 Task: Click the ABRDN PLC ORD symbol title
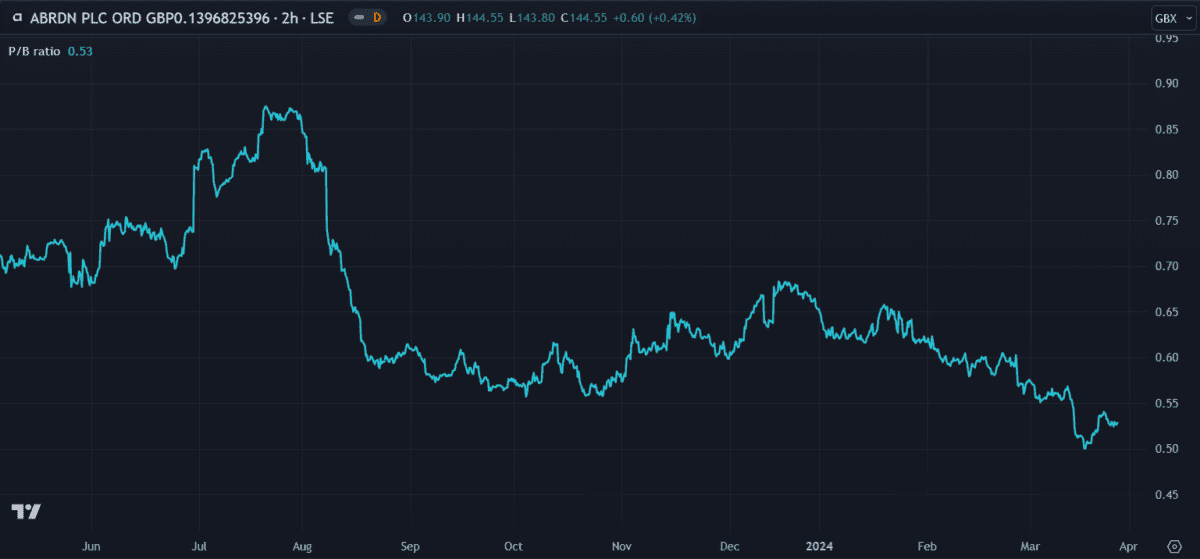click(x=146, y=18)
